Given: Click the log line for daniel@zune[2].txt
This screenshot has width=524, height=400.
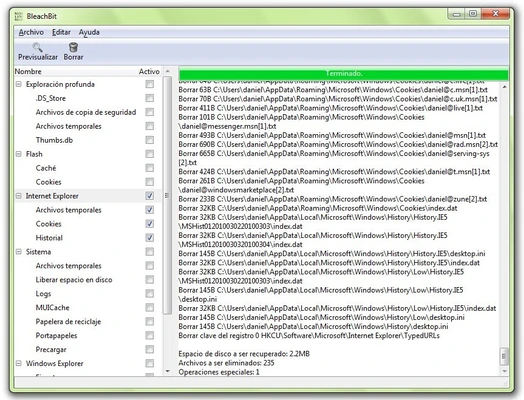Looking at the screenshot, I should click(x=333, y=199).
